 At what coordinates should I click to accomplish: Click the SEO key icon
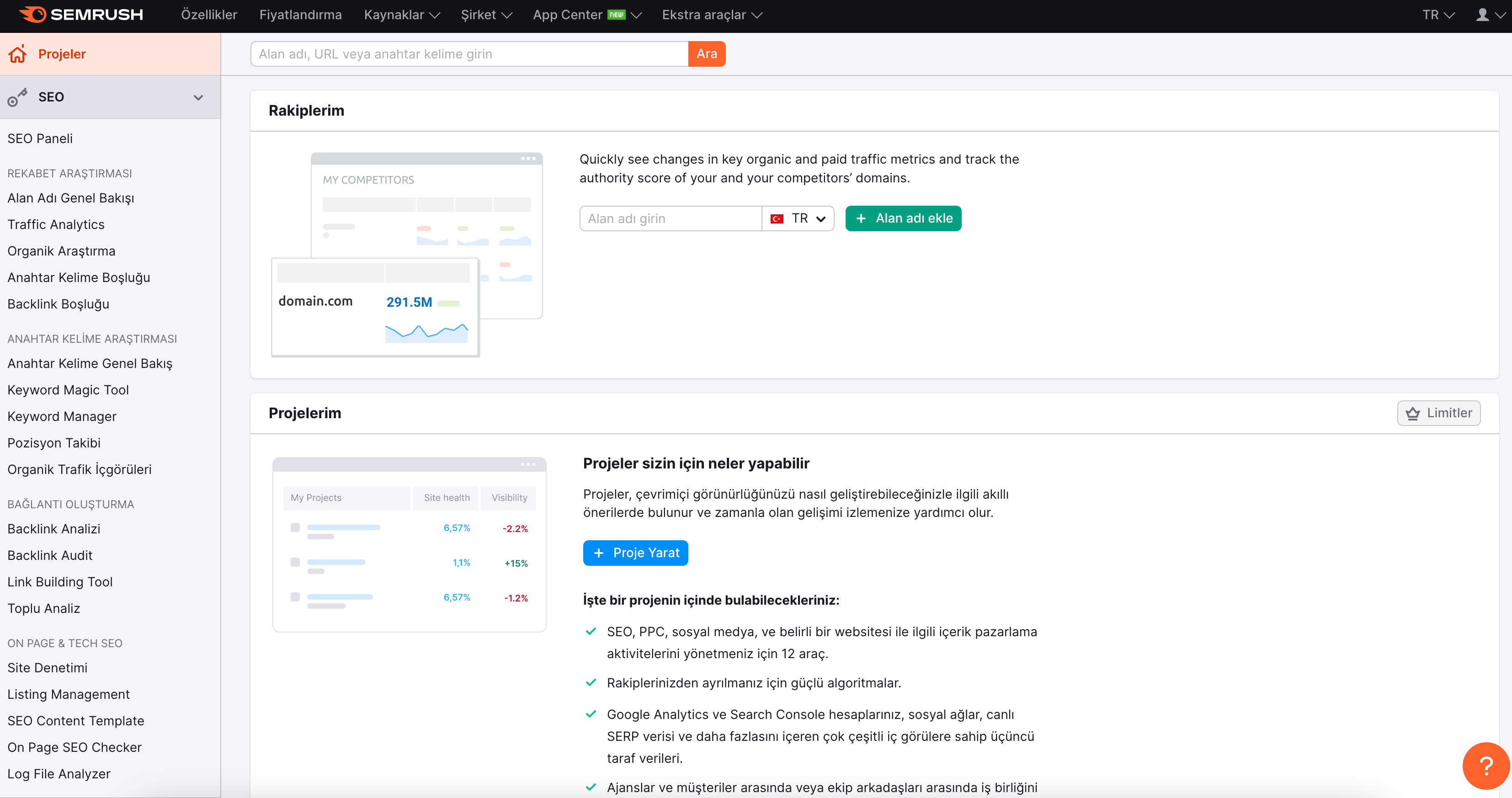18,97
